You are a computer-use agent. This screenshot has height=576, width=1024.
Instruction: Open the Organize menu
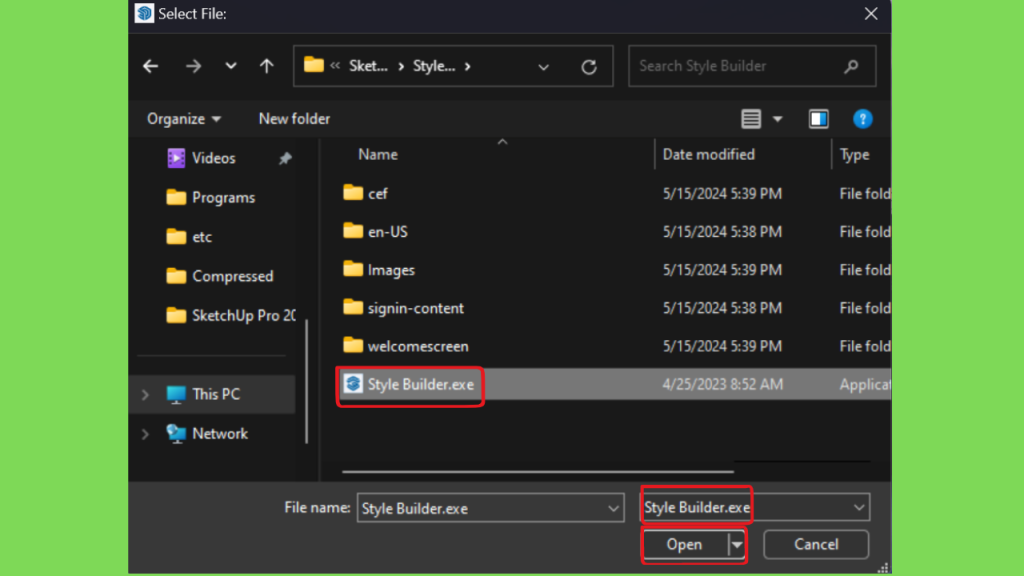(183, 119)
